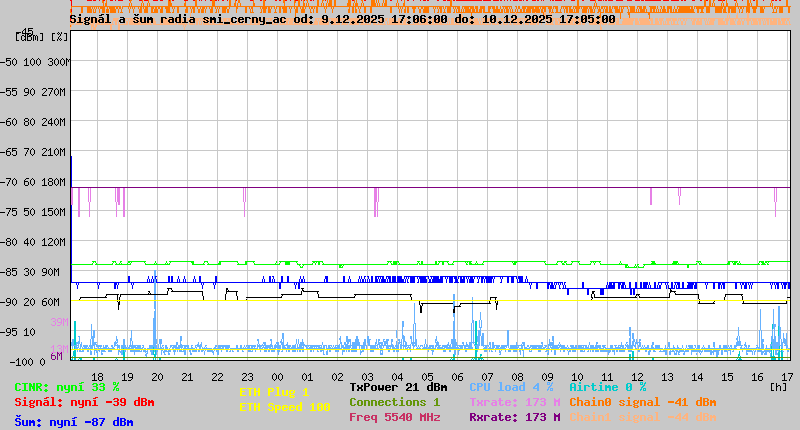Click the graph title text at top
800x430 pixels.
342,19
